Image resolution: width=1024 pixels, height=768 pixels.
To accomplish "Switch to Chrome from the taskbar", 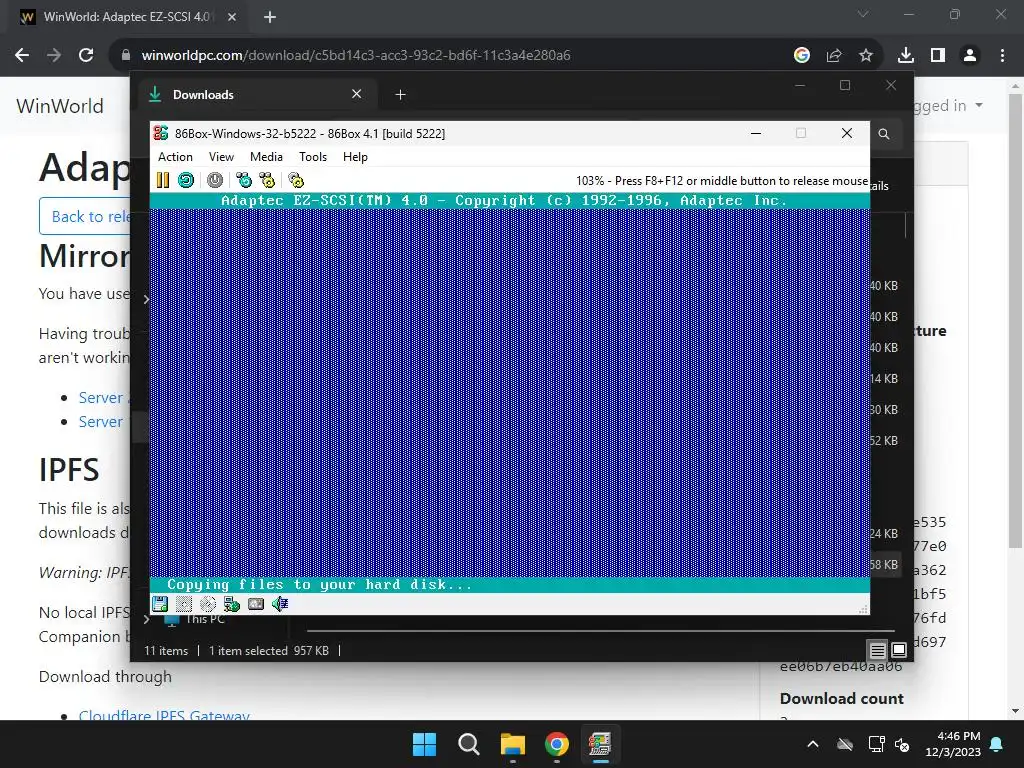I will coord(556,744).
